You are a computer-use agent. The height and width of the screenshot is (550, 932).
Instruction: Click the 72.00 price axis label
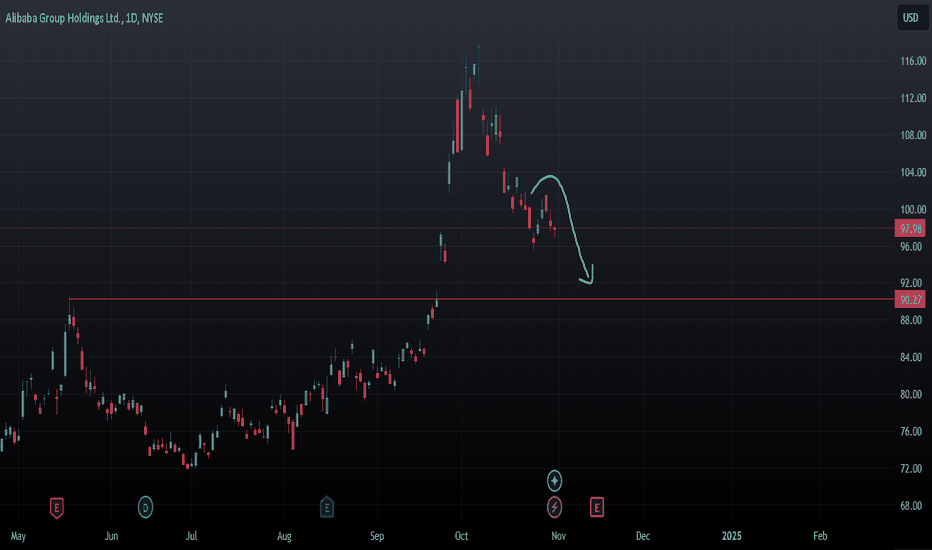click(913, 469)
